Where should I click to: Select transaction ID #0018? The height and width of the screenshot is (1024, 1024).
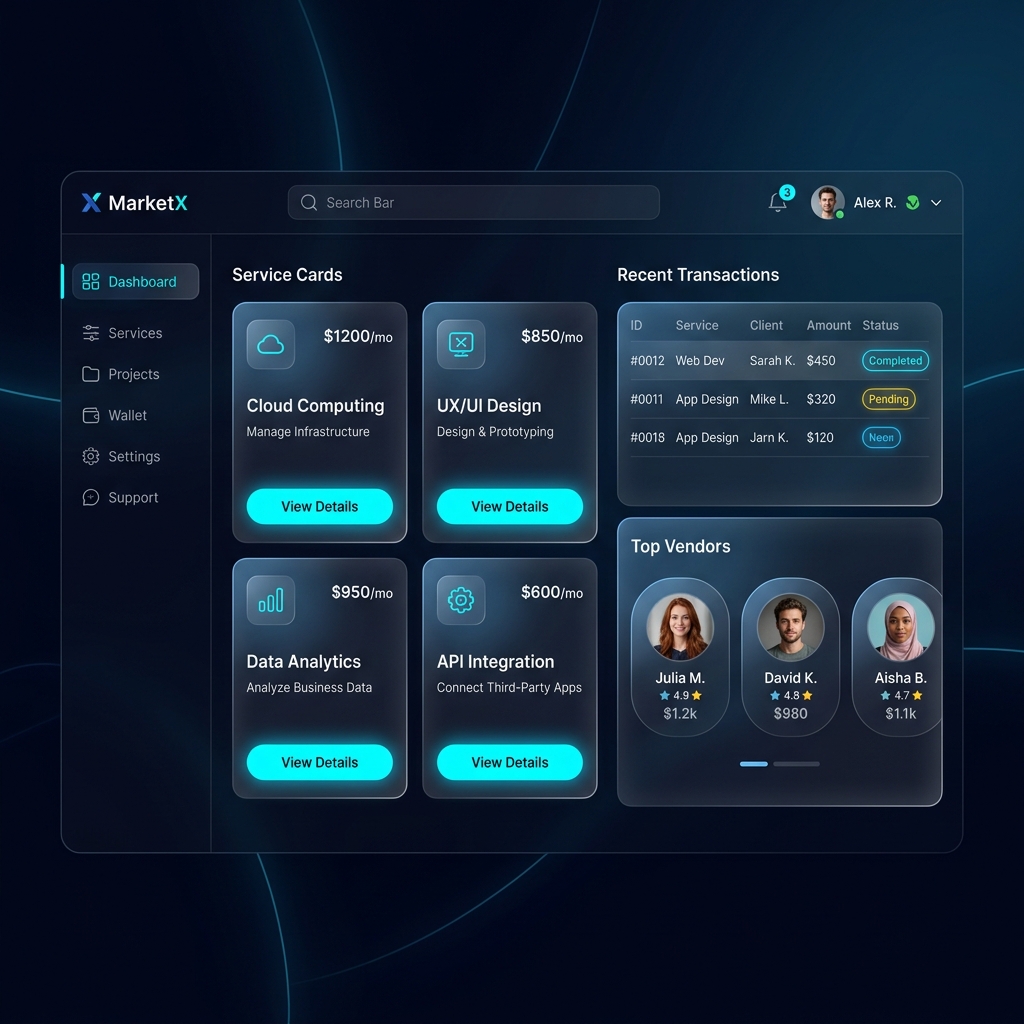pos(647,438)
